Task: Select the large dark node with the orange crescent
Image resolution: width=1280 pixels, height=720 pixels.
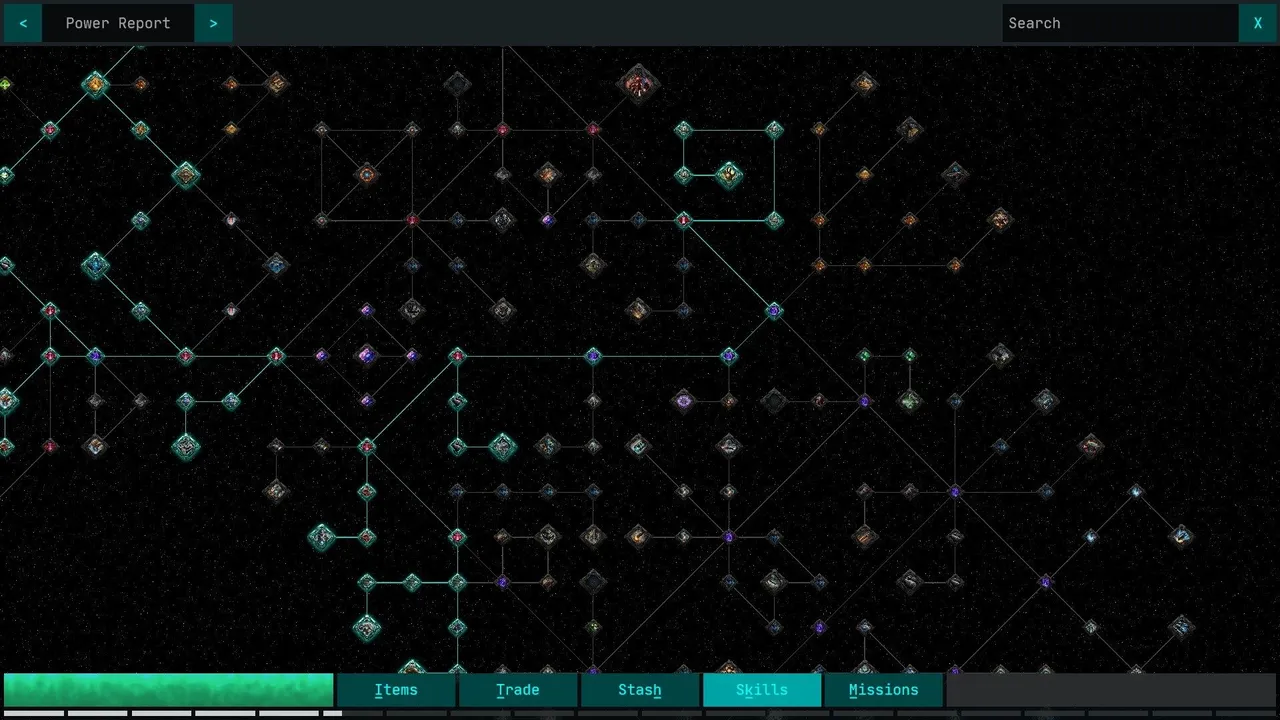Action: click(638, 537)
